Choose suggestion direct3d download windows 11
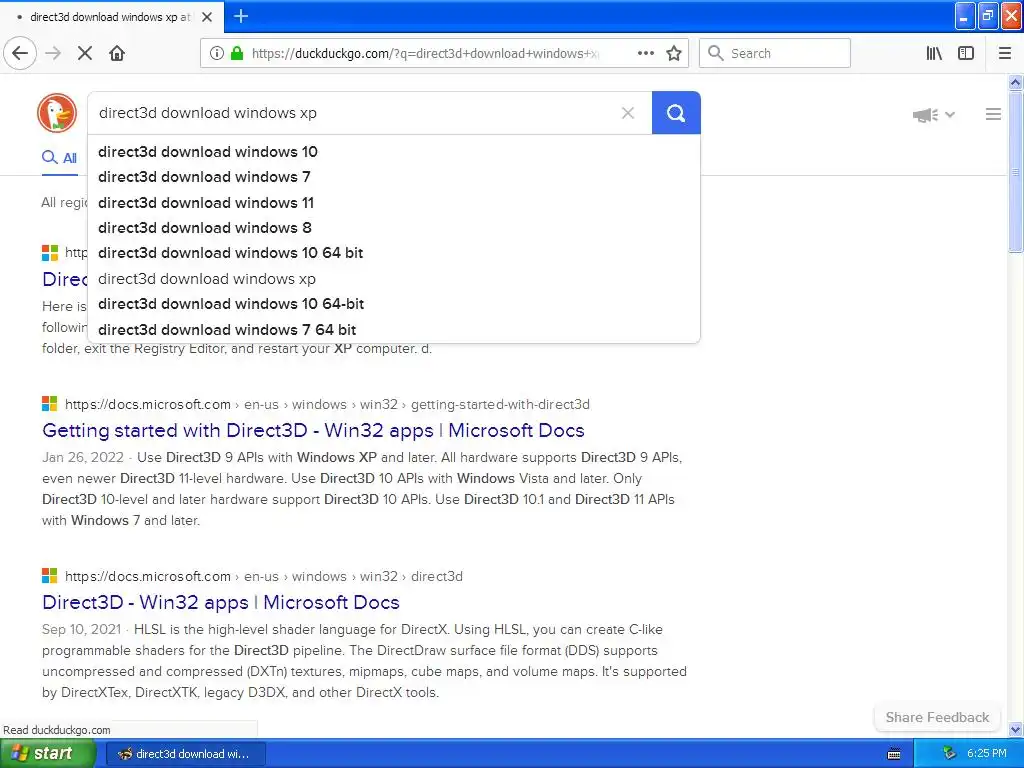This screenshot has width=1024, height=768. 394,202
